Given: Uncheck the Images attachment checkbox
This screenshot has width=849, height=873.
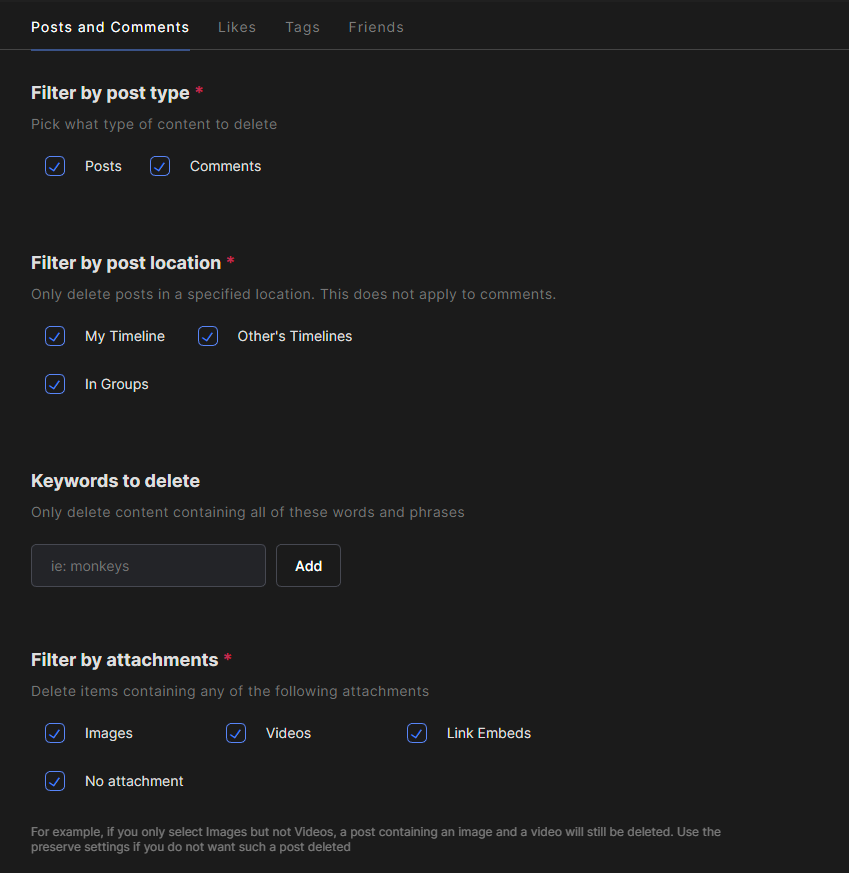Looking at the screenshot, I should tap(55, 733).
